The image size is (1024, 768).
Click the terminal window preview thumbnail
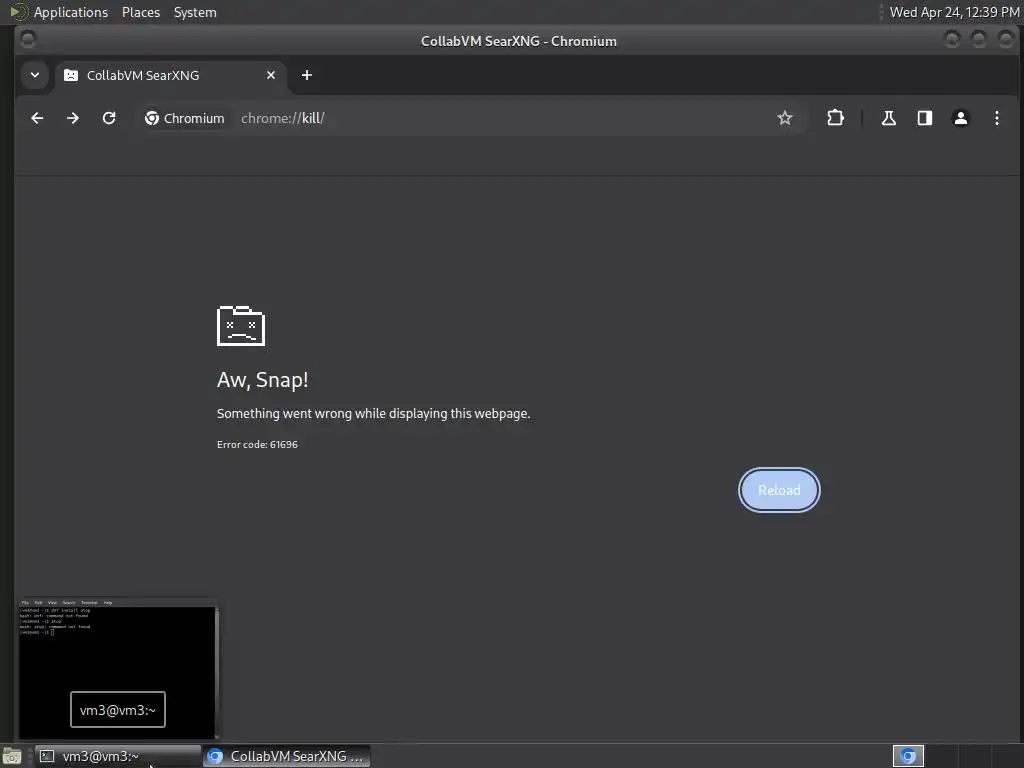[118, 669]
